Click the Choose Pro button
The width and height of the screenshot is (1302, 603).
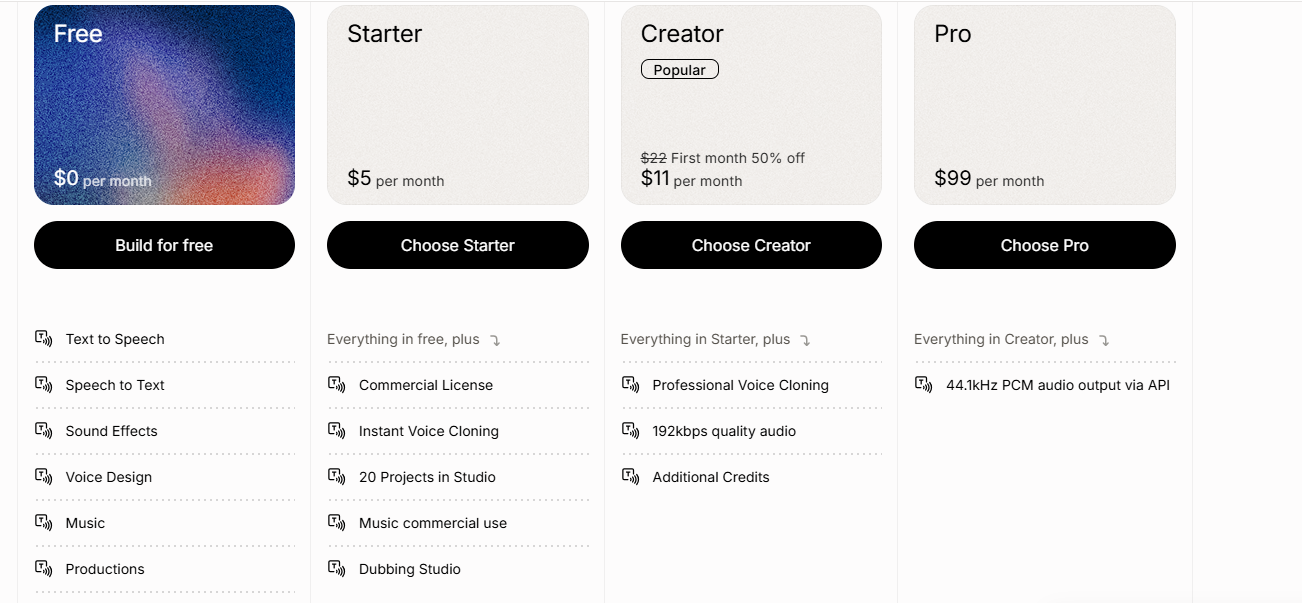pyautogui.click(x=1044, y=245)
